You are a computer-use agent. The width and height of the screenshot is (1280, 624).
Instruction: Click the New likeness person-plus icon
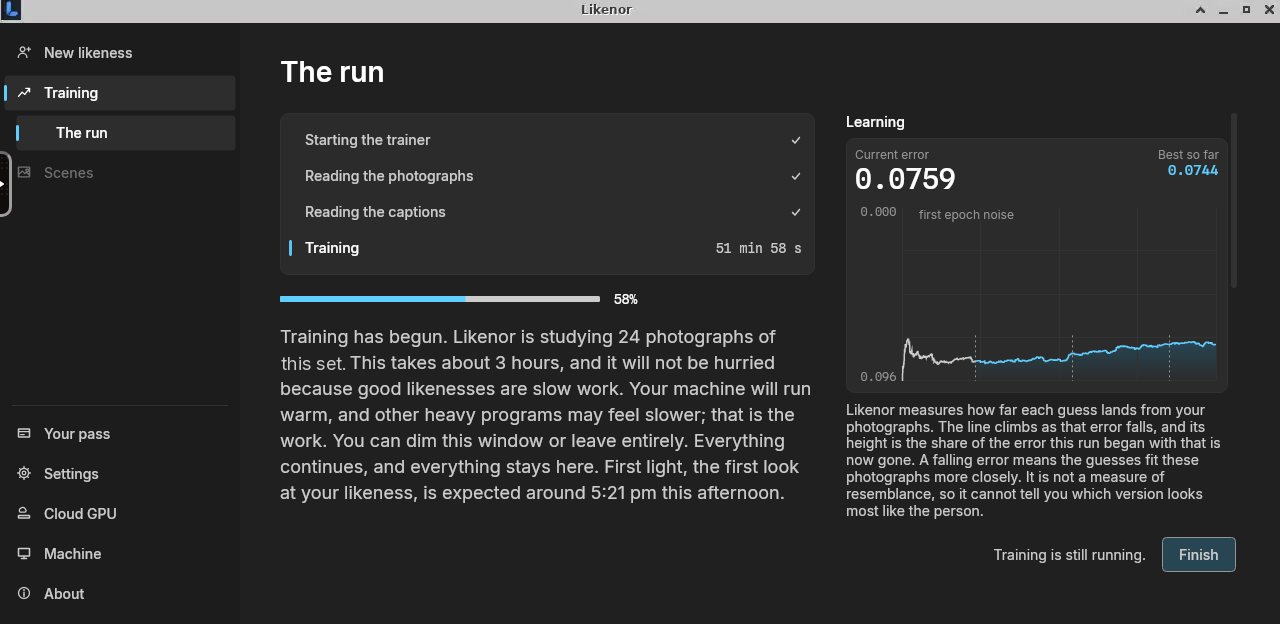click(x=24, y=52)
